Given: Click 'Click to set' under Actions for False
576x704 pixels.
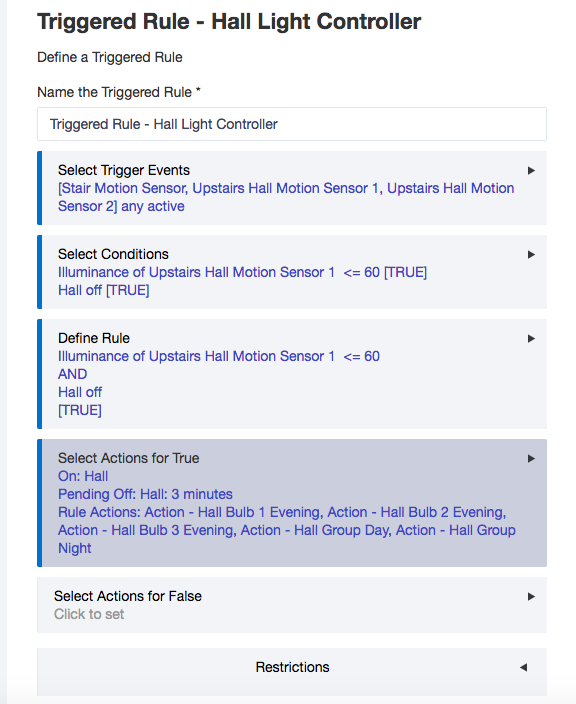Looking at the screenshot, I should tap(89, 614).
